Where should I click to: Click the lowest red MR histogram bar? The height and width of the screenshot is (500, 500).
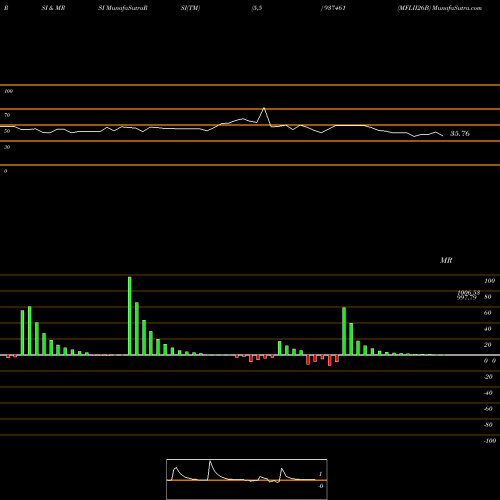(x=330, y=360)
